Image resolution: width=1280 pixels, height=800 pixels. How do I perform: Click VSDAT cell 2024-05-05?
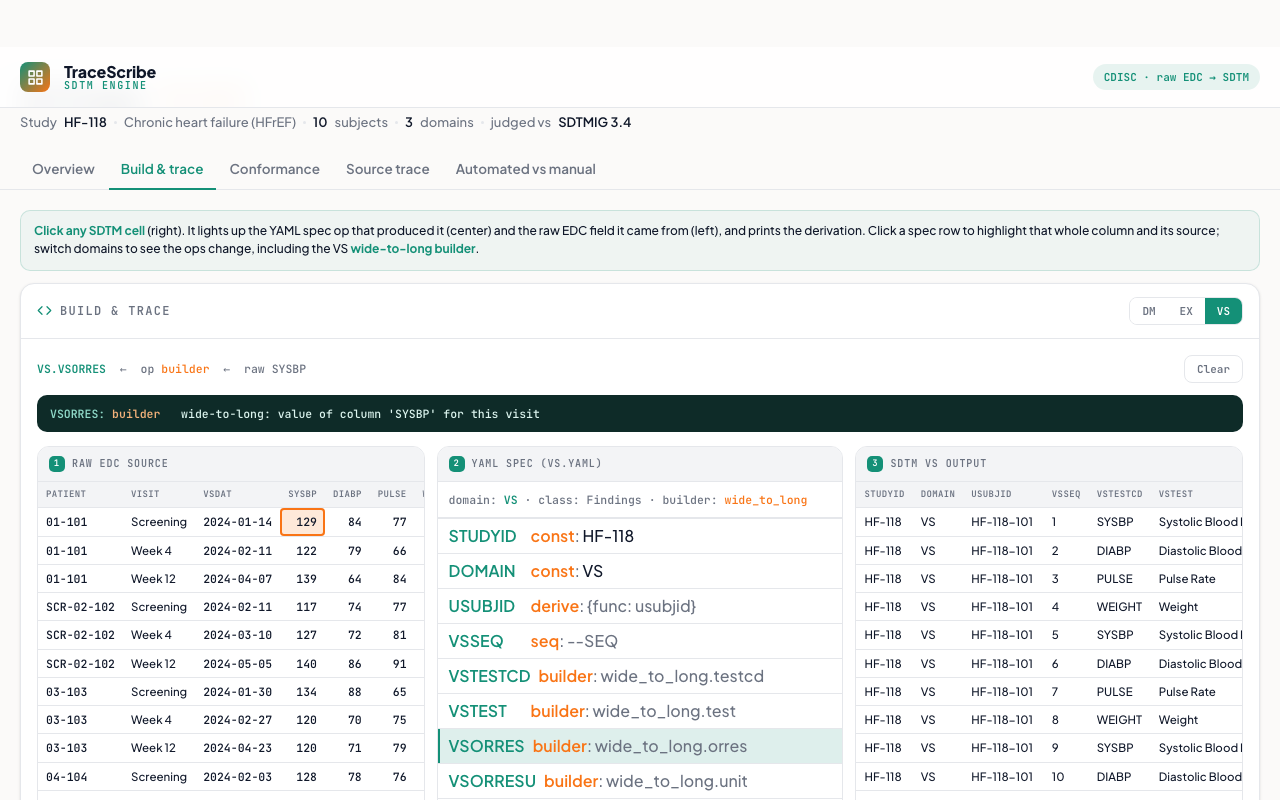pyautogui.click(x=237, y=663)
